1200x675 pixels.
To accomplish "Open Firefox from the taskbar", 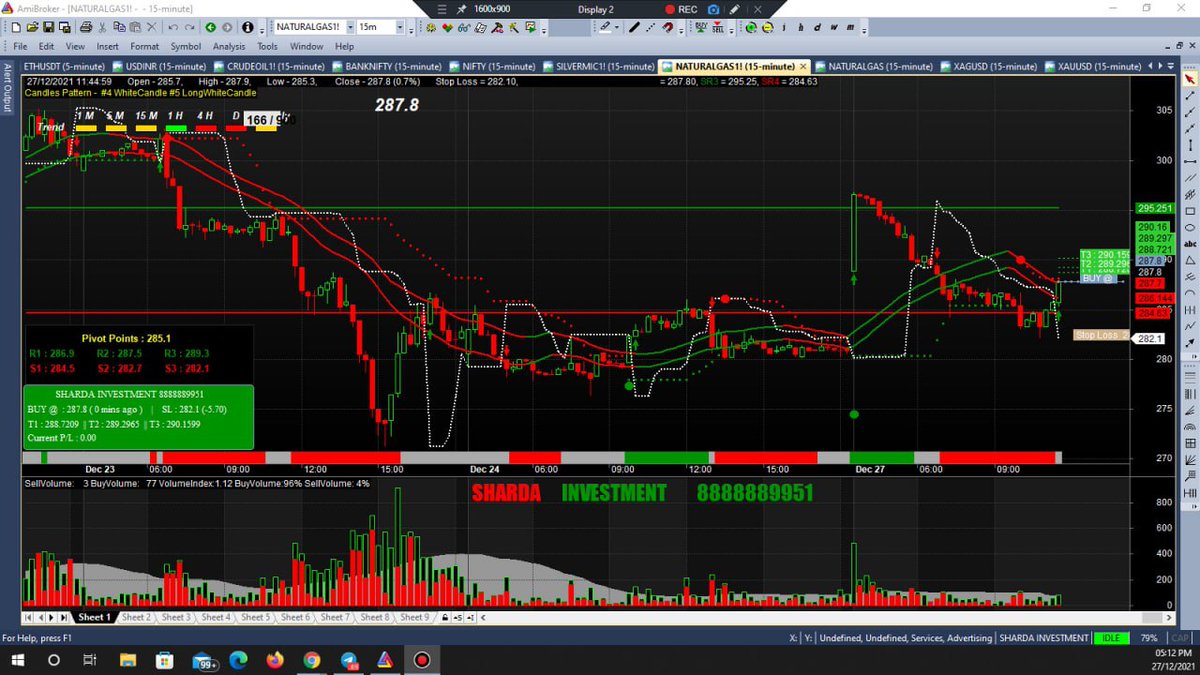I will click(276, 660).
